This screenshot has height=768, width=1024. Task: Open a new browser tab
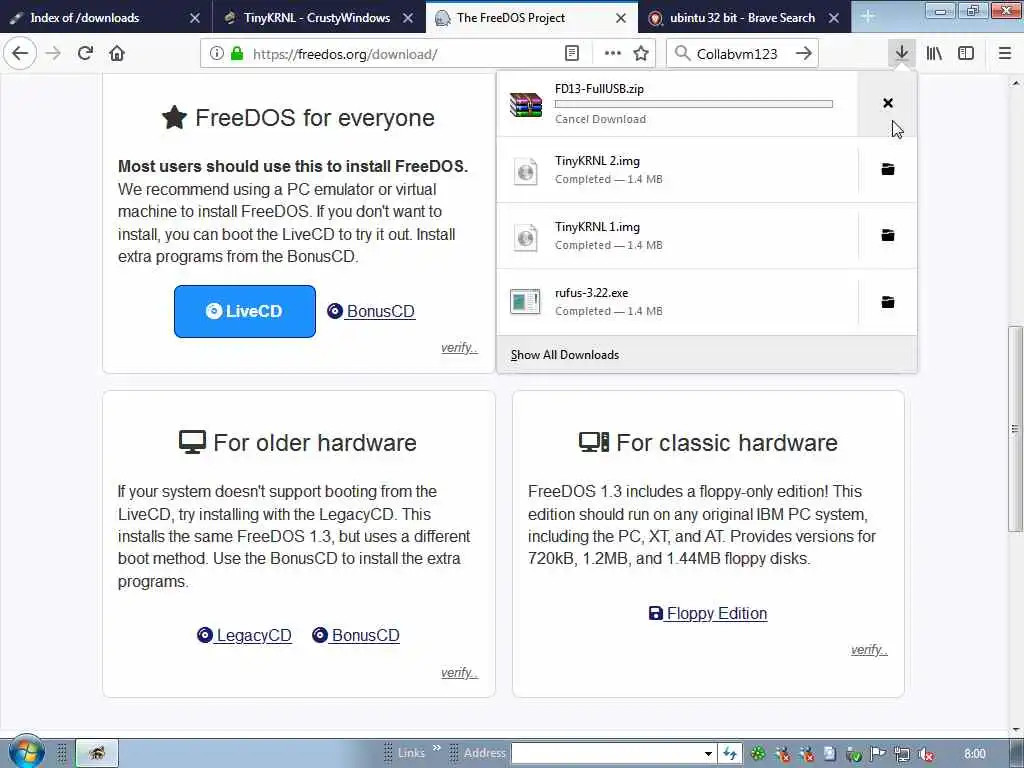coord(868,17)
